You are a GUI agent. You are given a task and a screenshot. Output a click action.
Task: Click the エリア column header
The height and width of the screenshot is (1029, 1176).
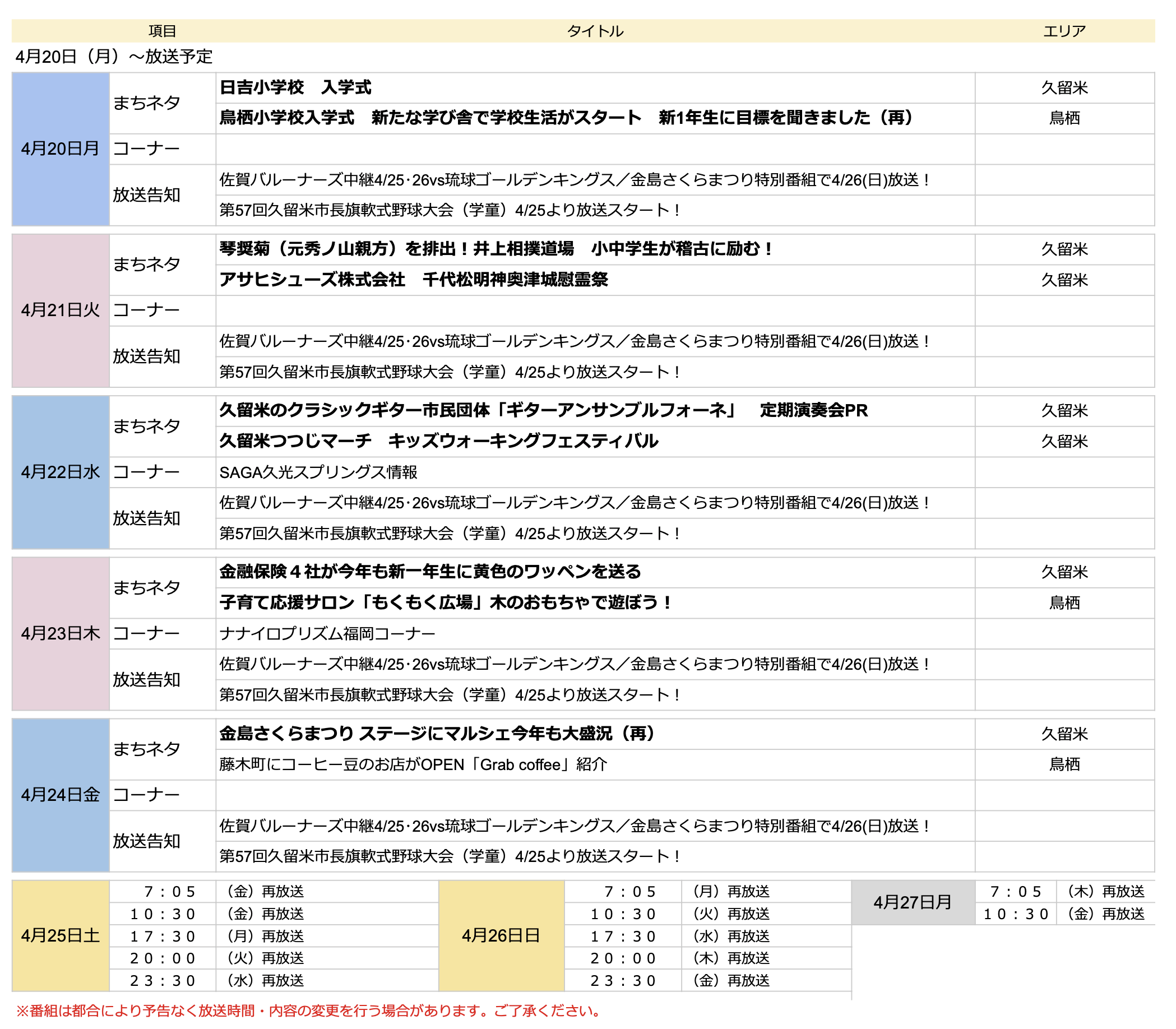tap(1064, 31)
